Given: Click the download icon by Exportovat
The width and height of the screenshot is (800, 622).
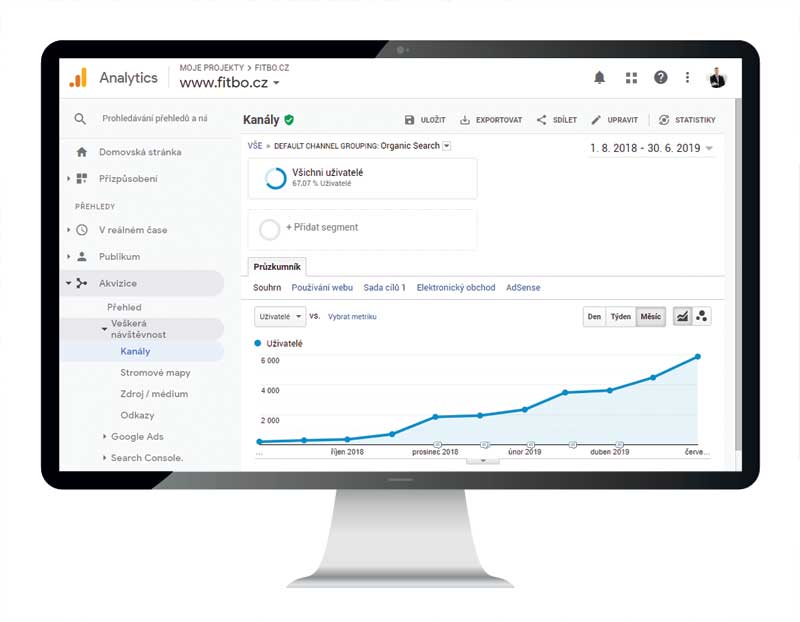Looking at the screenshot, I should (465, 120).
